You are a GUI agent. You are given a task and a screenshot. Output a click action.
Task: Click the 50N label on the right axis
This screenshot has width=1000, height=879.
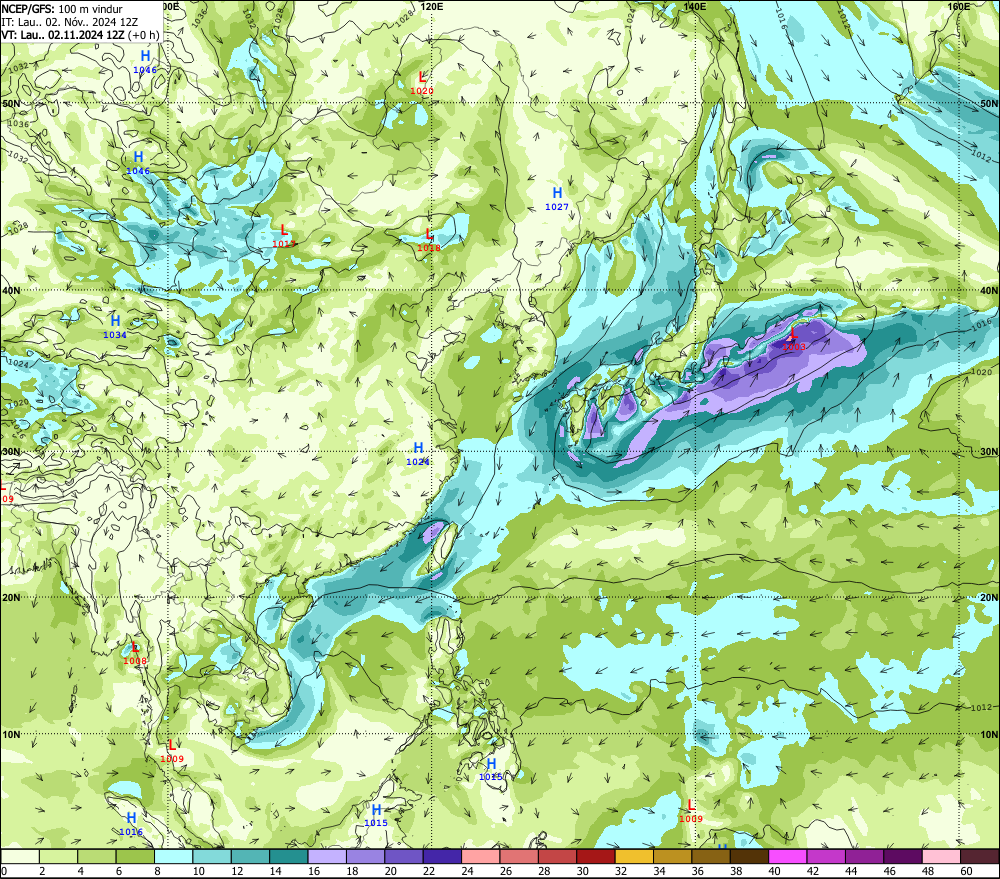click(x=989, y=103)
